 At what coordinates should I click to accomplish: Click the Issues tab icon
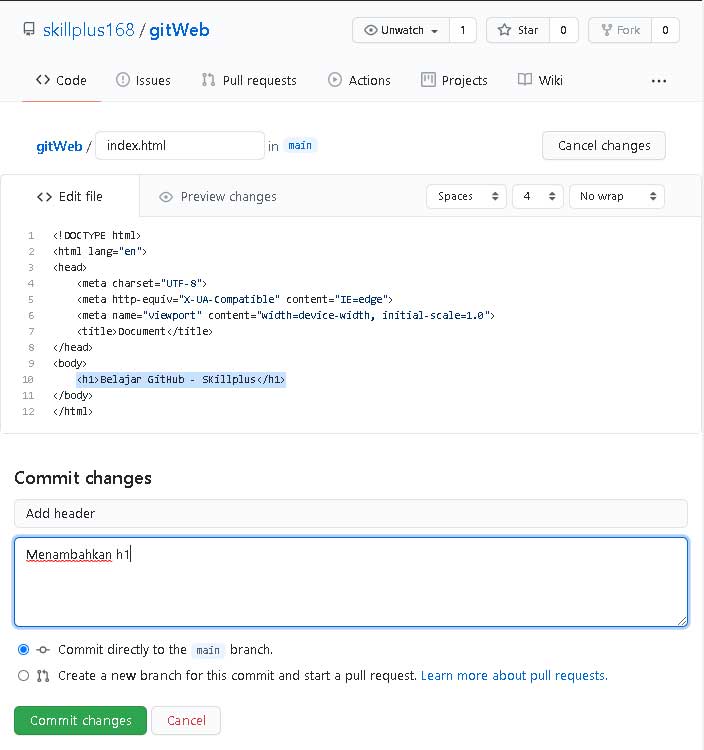coord(123,80)
